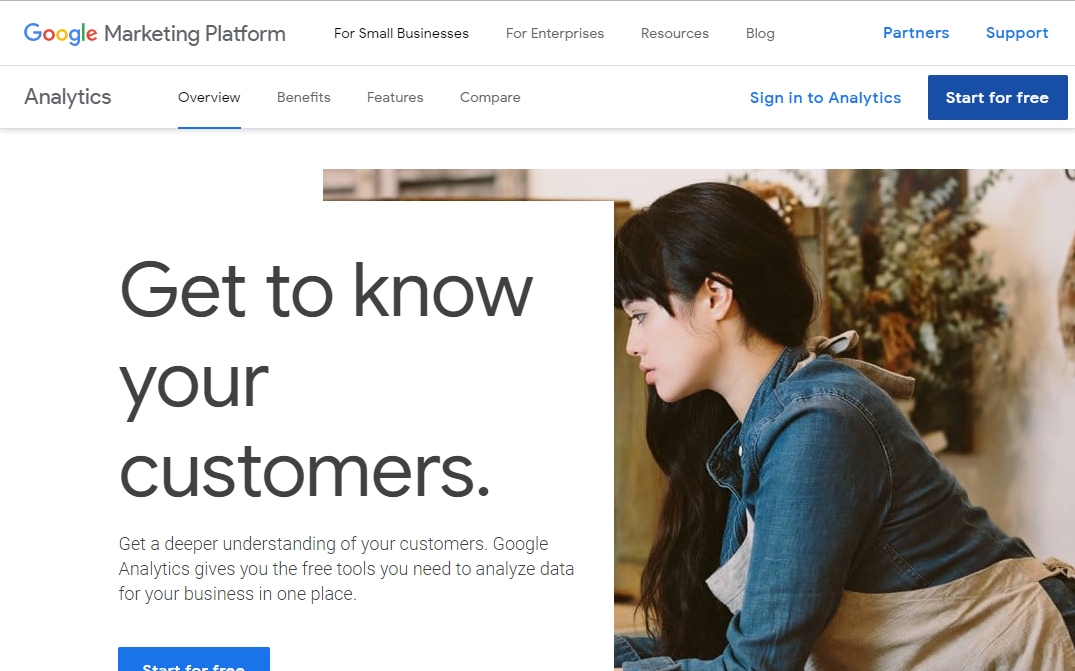Screen dimensions: 1075x671
Task: Switch to the Compare tab
Action: (x=490, y=97)
